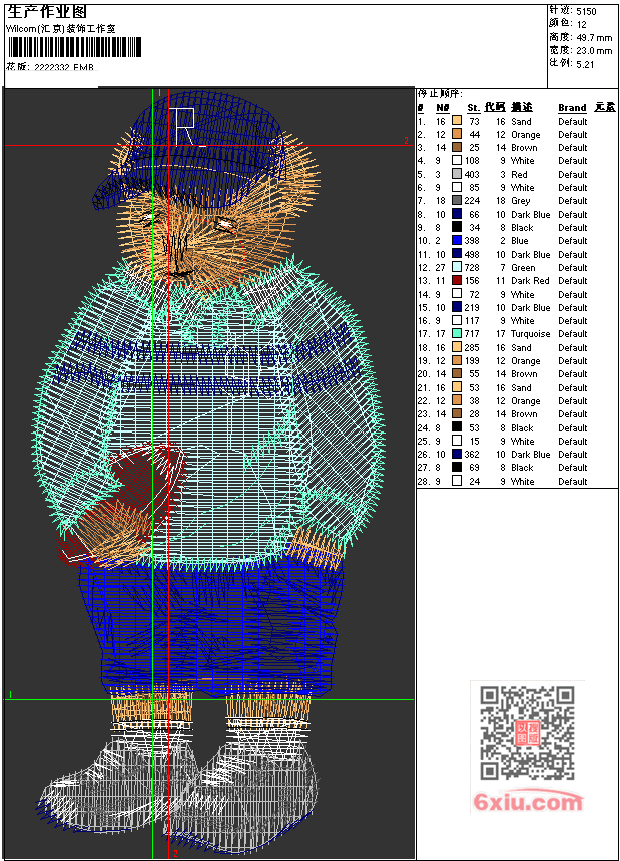The image size is (620, 861).
Task: Click the QR code image
Action: [527, 733]
